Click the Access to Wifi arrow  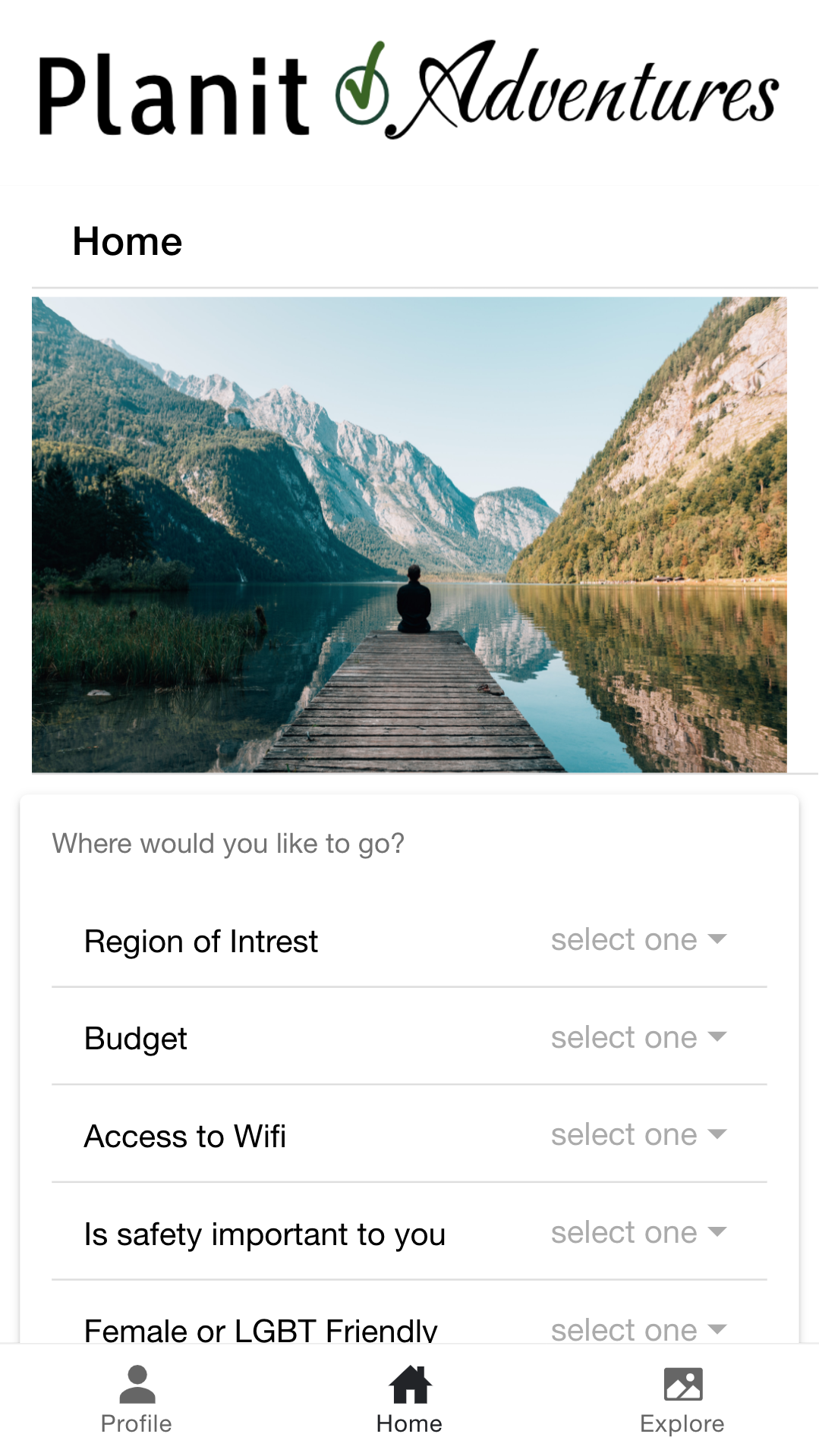click(x=717, y=1134)
